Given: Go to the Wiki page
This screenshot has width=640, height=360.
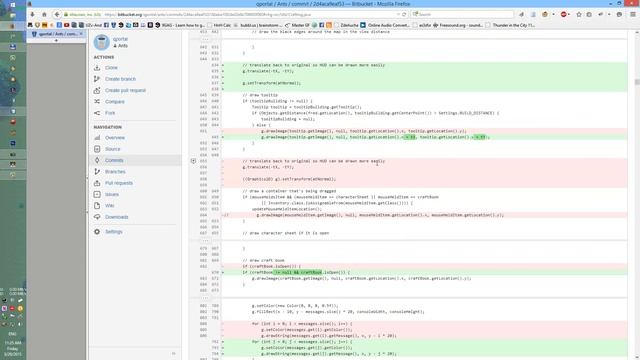Looking at the screenshot, I should tap(109, 206).
